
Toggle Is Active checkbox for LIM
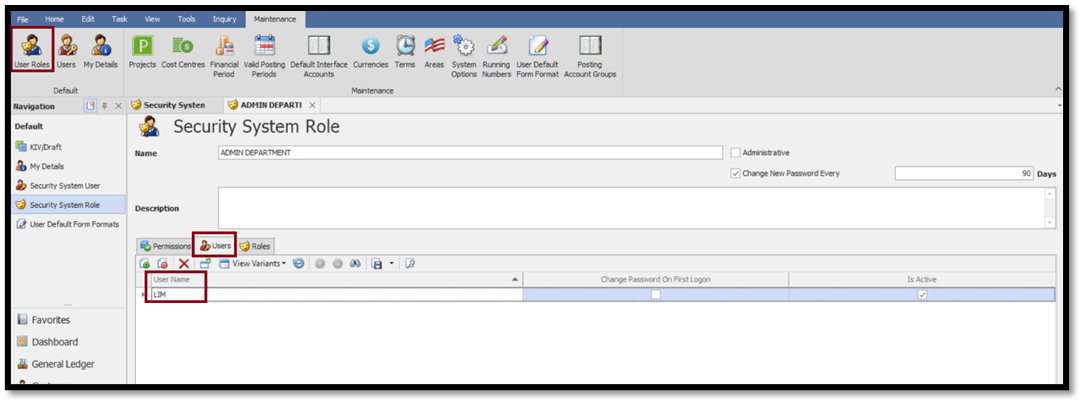click(x=922, y=295)
